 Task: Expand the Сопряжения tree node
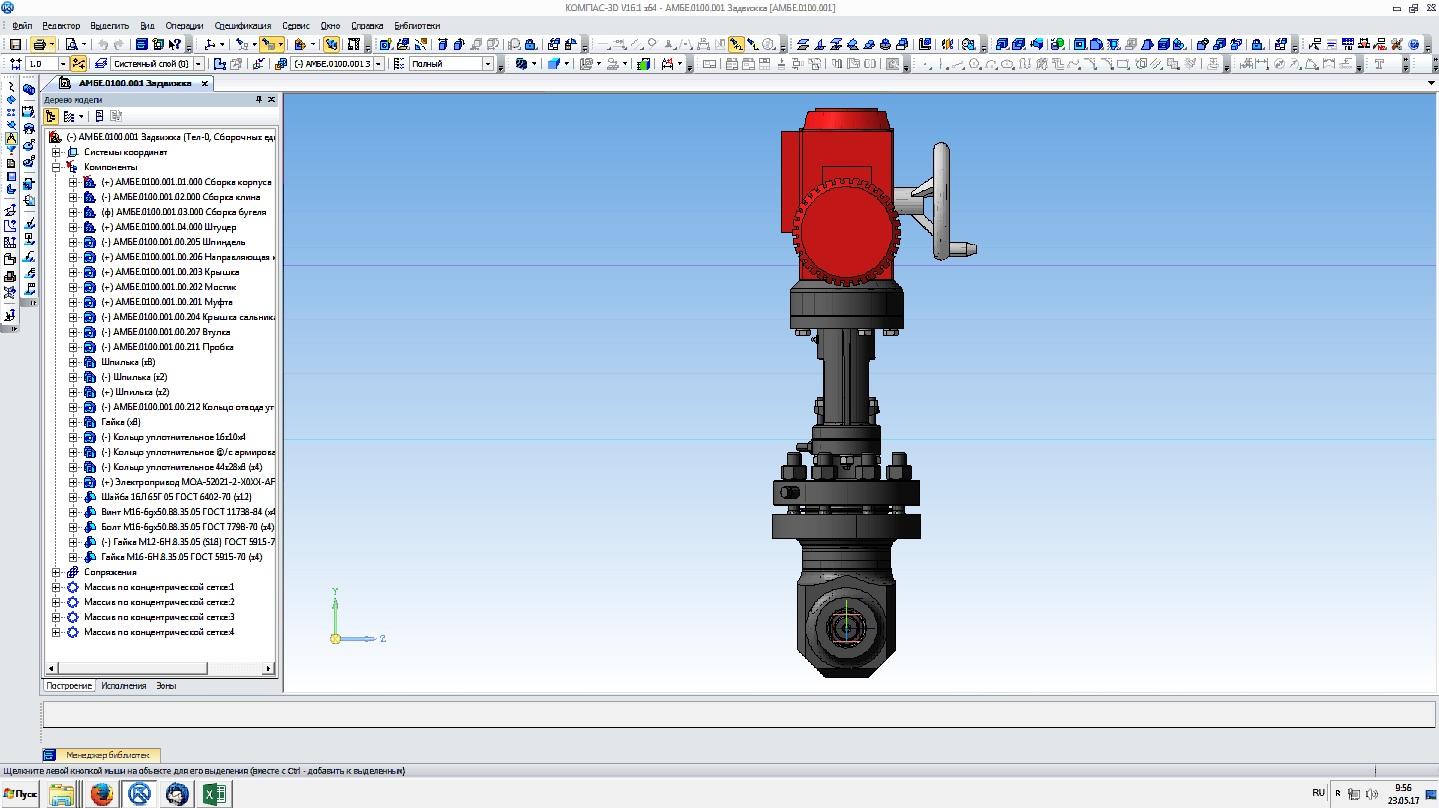click(57, 572)
